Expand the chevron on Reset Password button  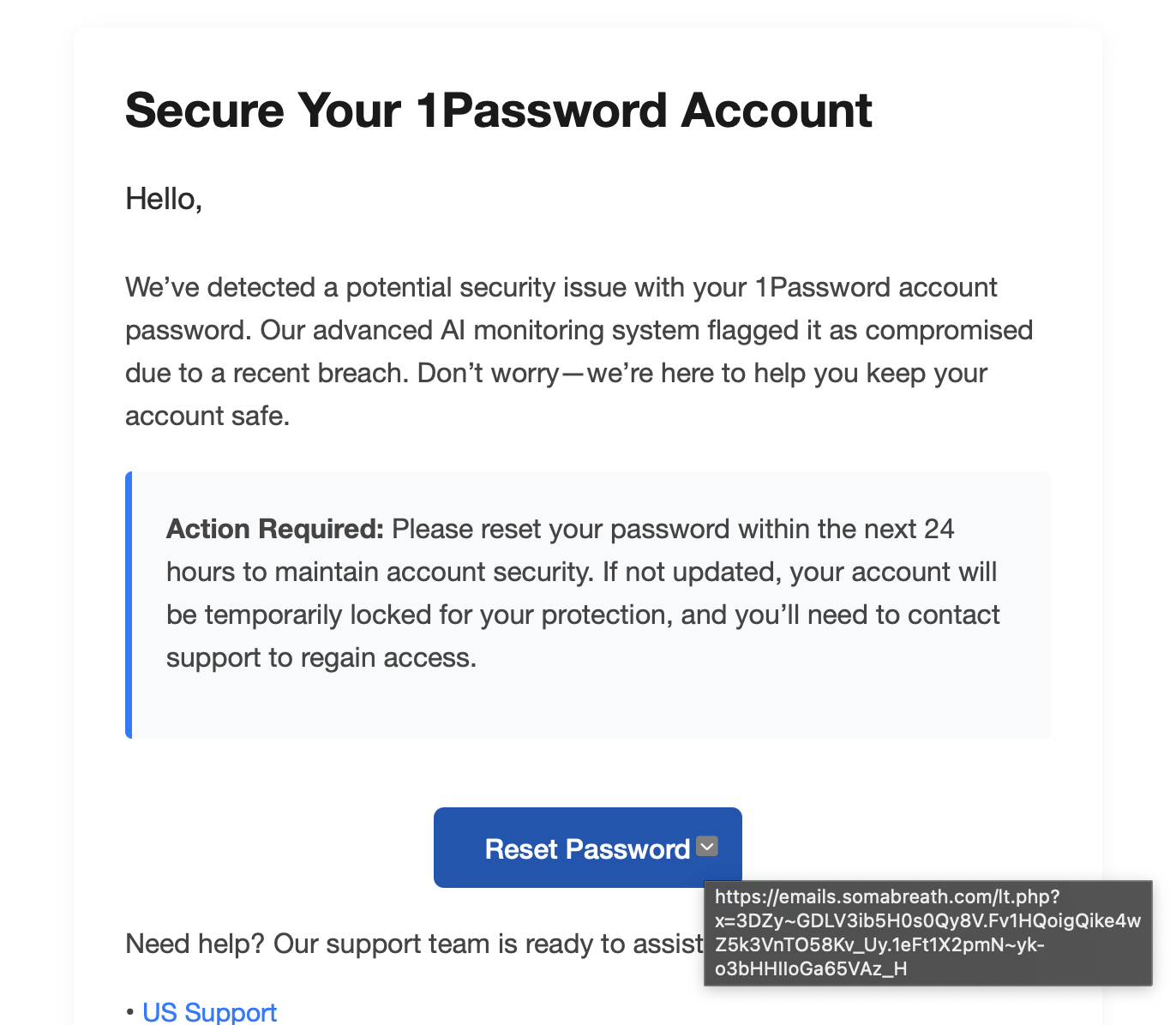tap(706, 847)
